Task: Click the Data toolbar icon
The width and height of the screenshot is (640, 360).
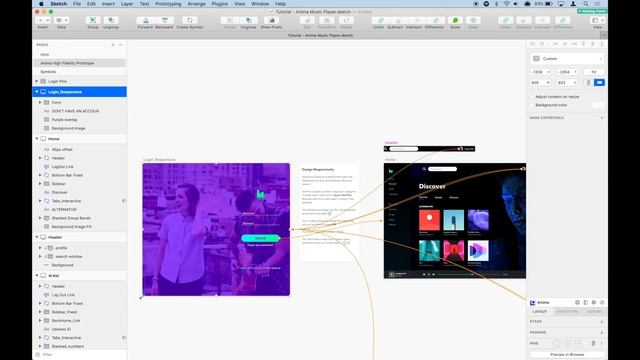Action: click(61, 20)
